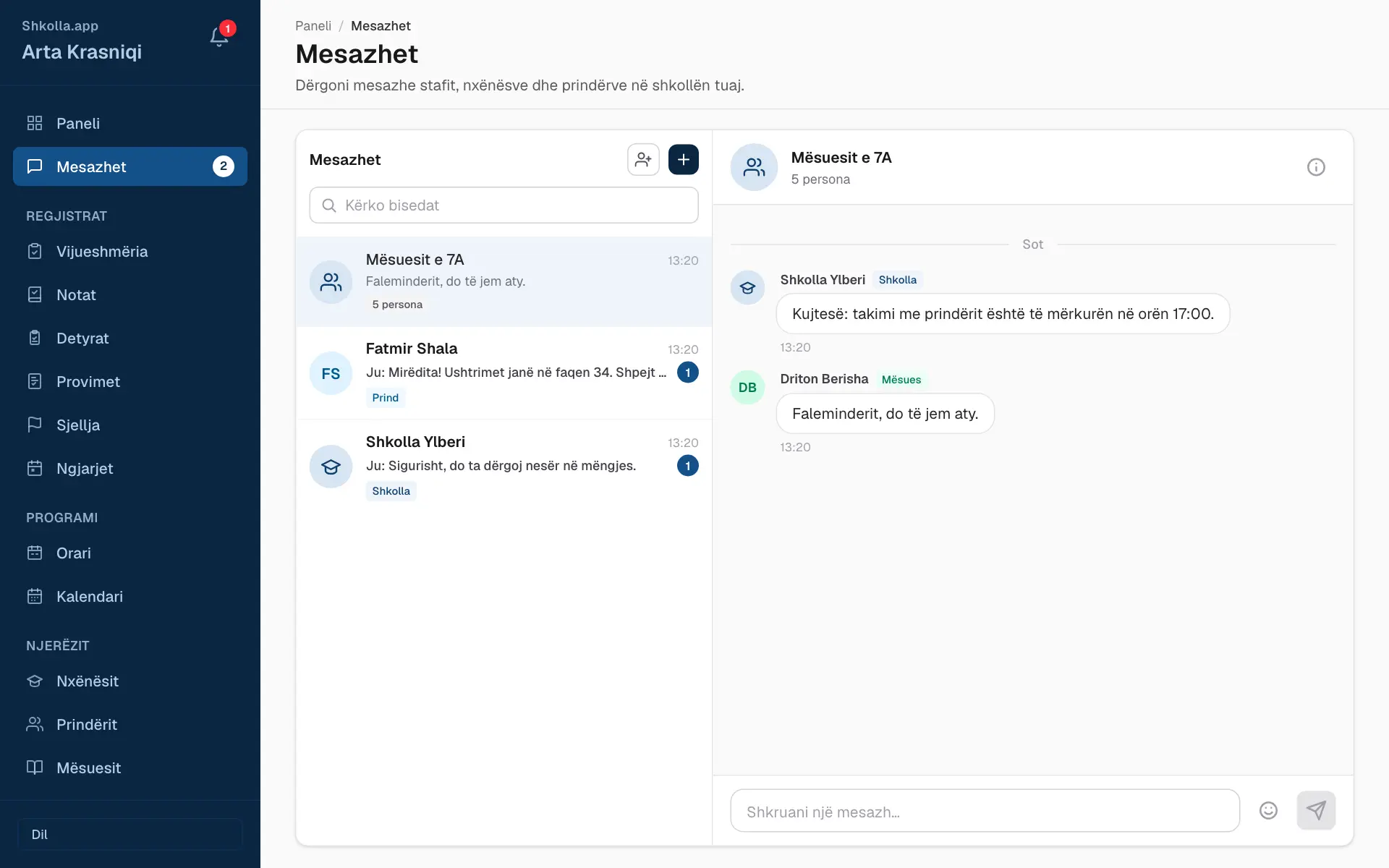Open Detyrat in the sidebar

click(130, 339)
